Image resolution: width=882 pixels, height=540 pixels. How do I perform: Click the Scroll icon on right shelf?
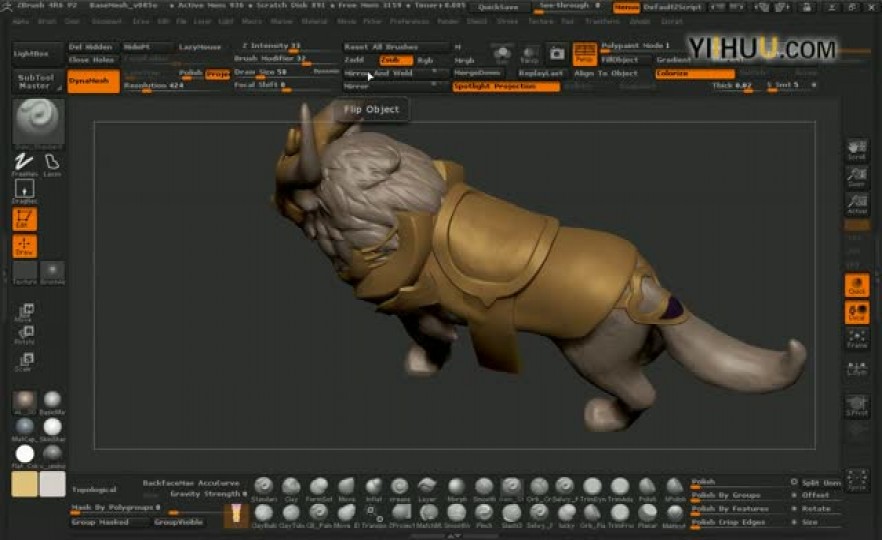[857, 150]
